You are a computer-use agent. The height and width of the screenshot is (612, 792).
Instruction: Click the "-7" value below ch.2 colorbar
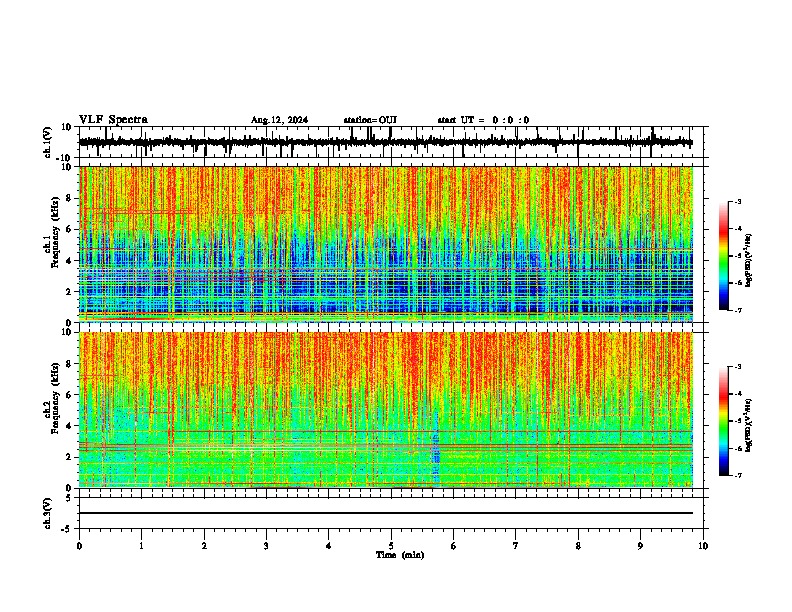pyautogui.click(x=737, y=476)
